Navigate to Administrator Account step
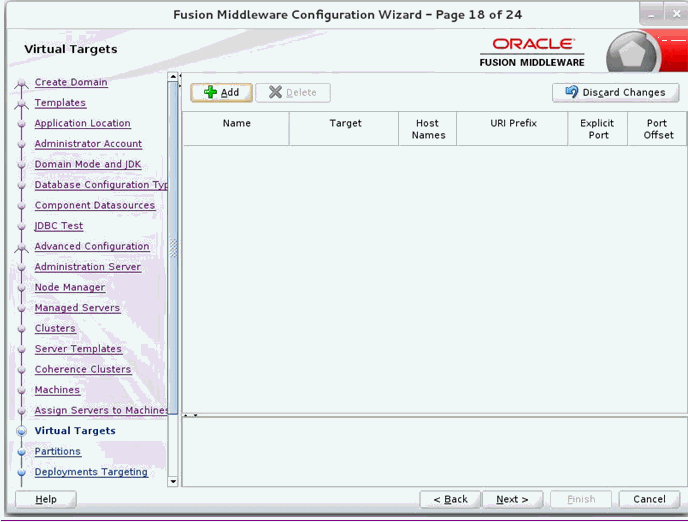Screen dimensions: 688x522 coord(88,144)
